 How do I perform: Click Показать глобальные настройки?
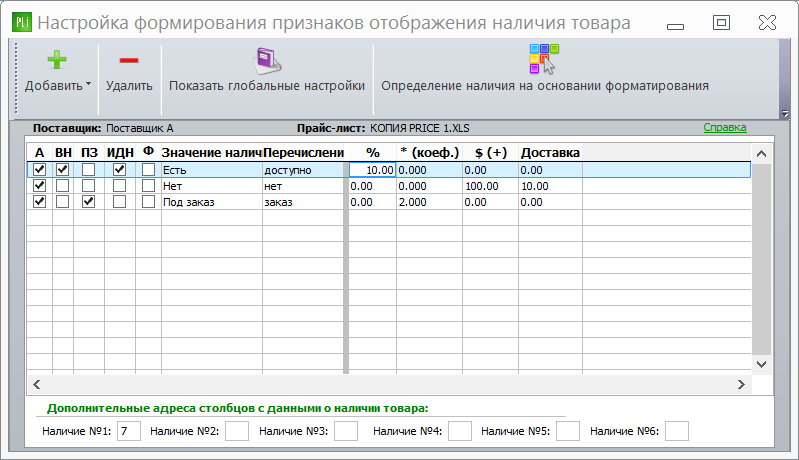267,86
